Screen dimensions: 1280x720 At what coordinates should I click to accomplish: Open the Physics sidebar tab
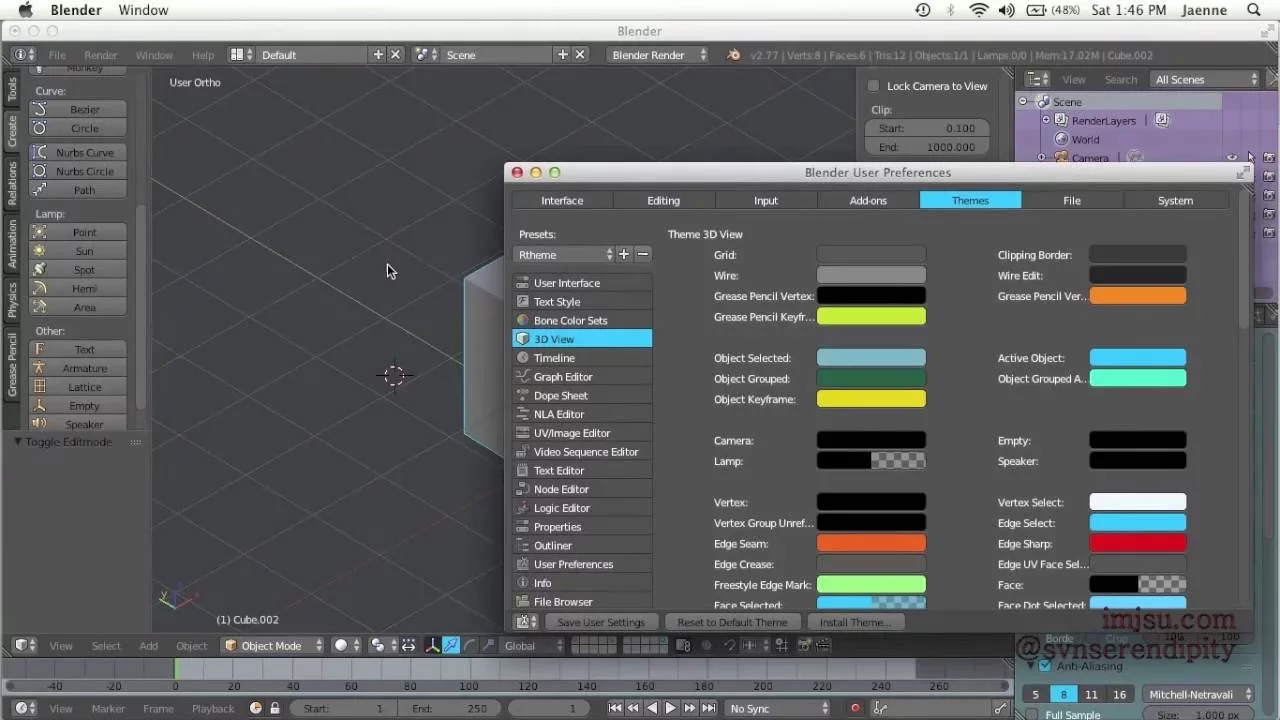(x=12, y=300)
